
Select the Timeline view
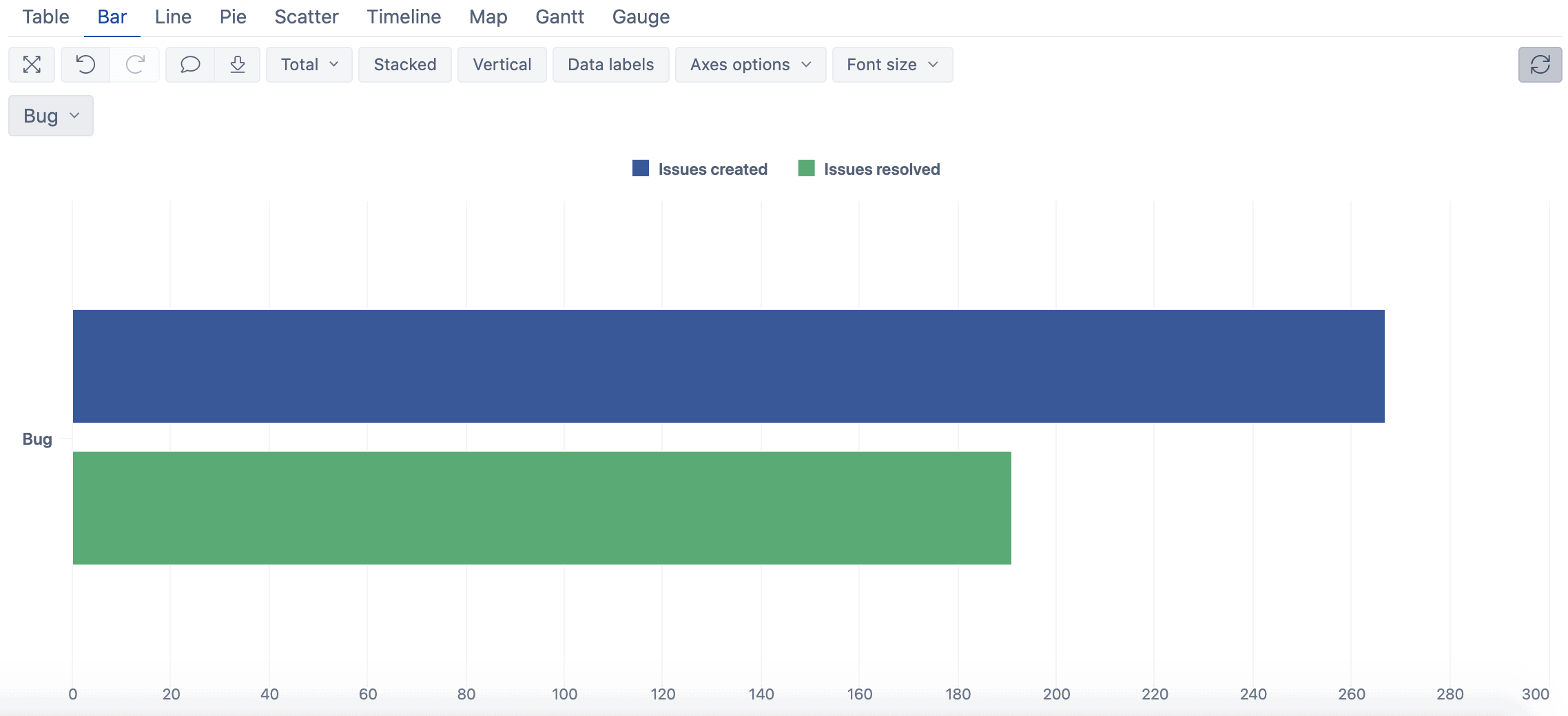tap(404, 17)
